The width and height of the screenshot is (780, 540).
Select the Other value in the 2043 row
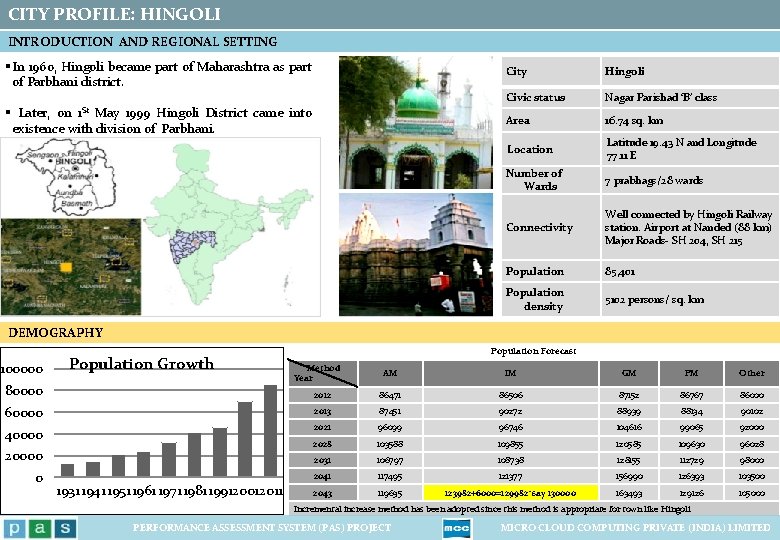[x=752, y=493]
